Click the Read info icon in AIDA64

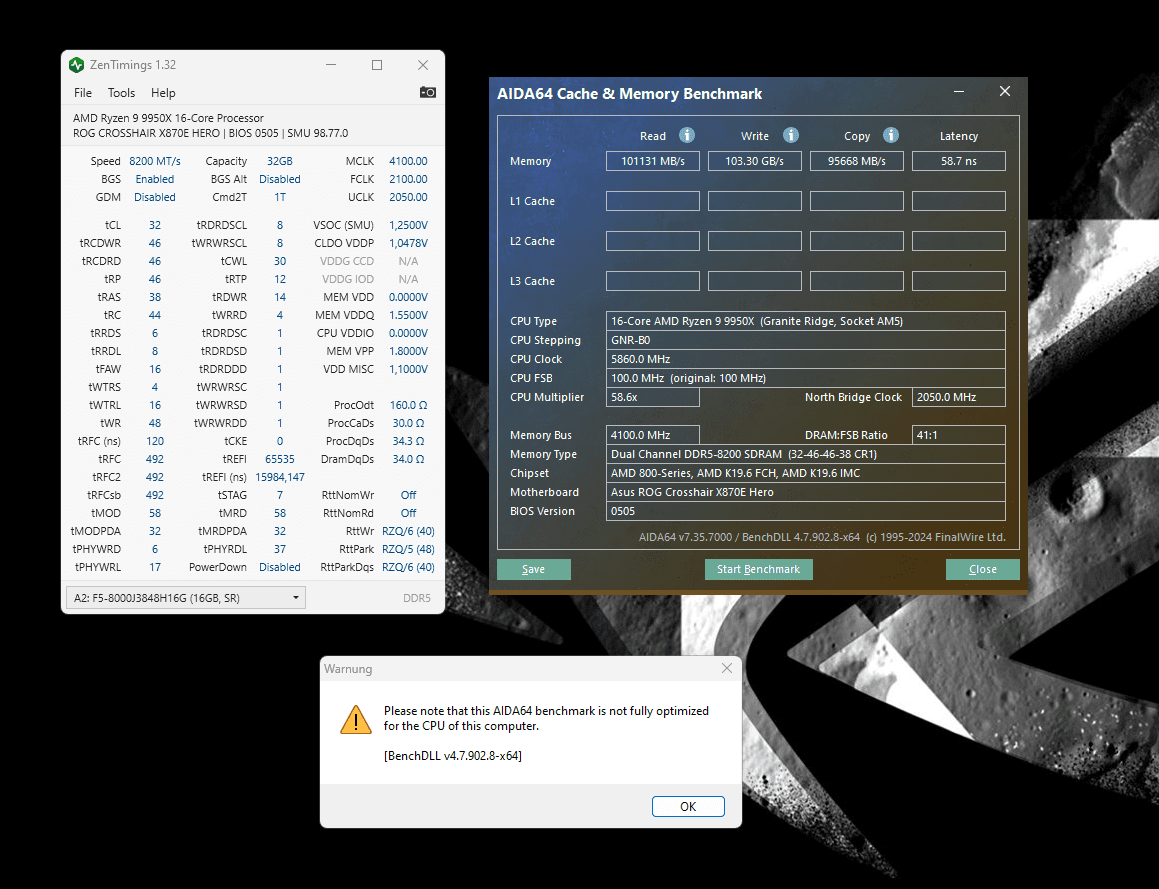(x=687, y=135)
